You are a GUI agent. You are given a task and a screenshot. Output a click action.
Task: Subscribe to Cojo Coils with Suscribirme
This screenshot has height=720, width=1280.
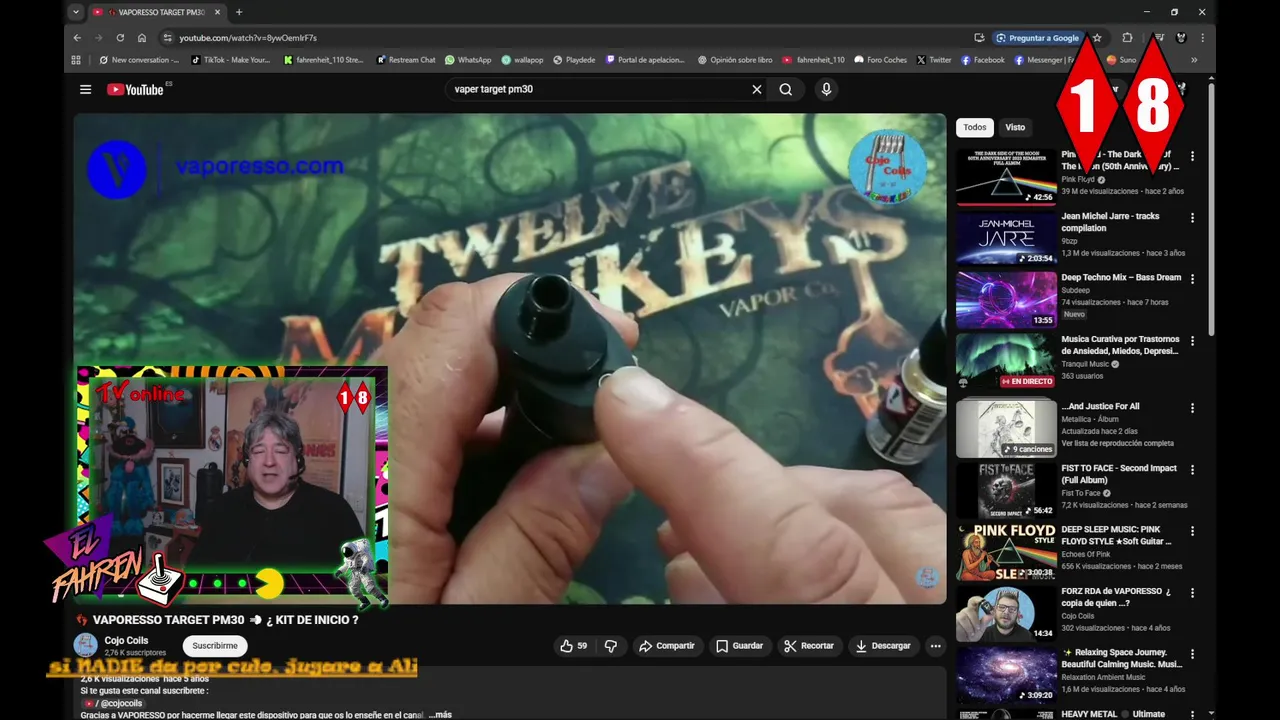pos(215,646)
